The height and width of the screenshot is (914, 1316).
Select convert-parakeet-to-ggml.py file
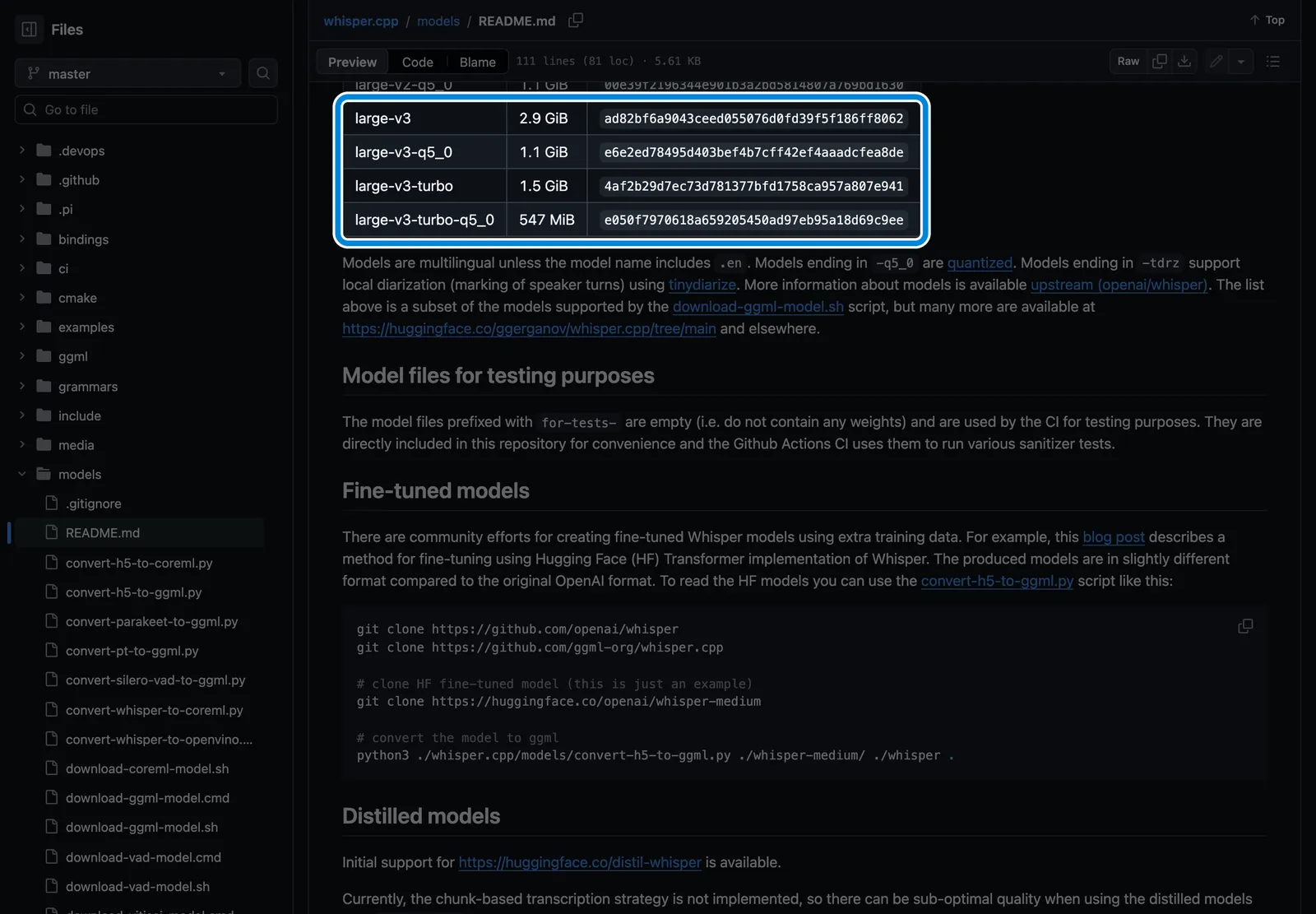click(151, 621)
